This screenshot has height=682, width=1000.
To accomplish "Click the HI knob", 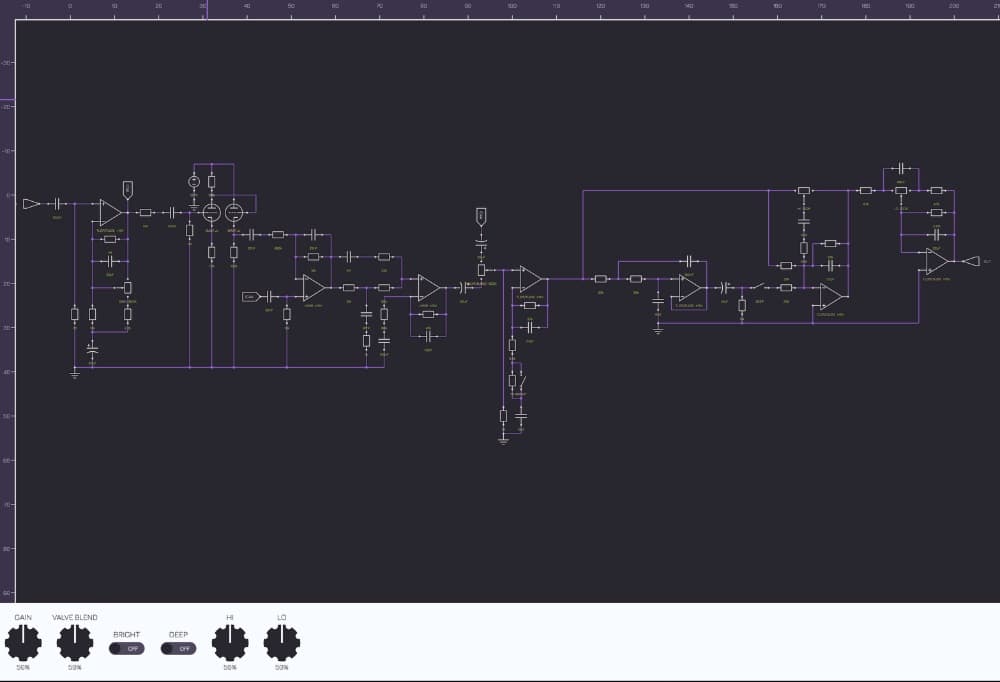I will (x=230, y=642).
